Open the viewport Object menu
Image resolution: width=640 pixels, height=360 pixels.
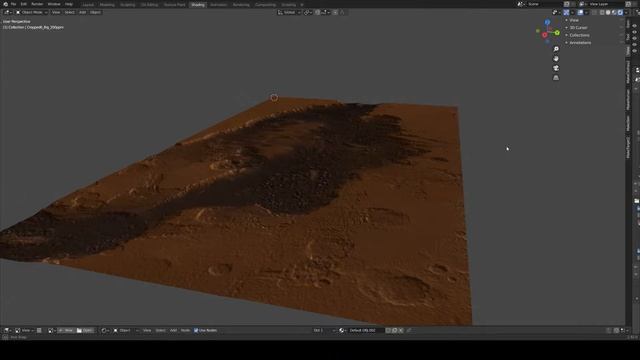click(x=95, y=12)
